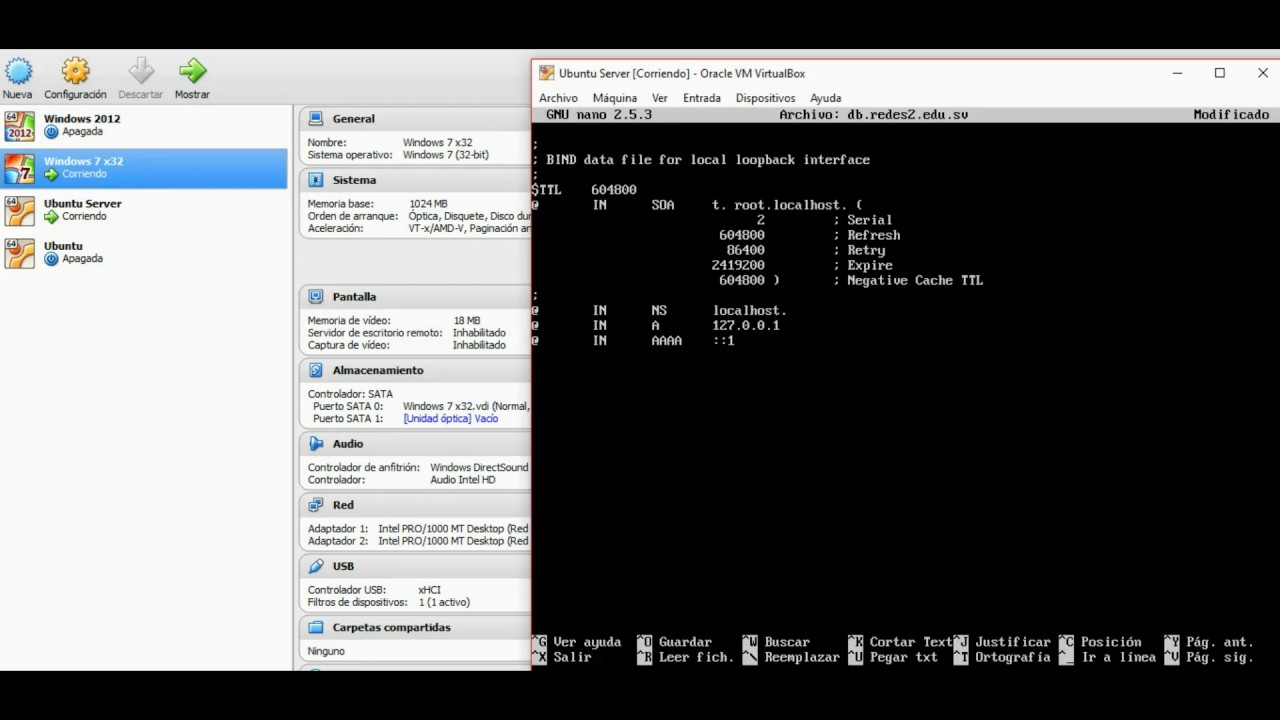This screenshot has width=1280, height=720.
Task: Click the Almacenamiento disk icon
Action: 316,370
